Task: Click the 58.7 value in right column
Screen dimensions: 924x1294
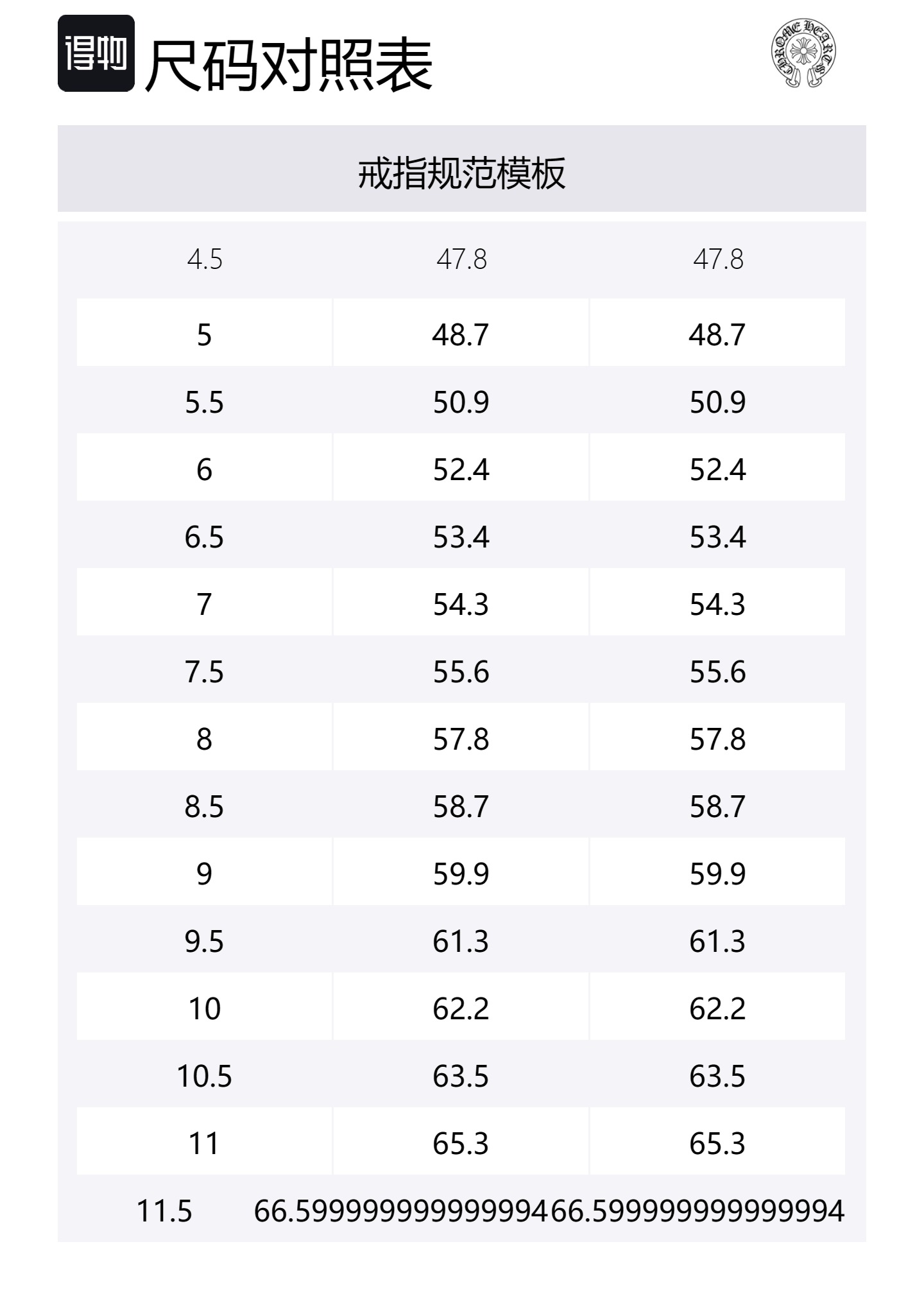Action: pyautogui.click(x=717, y=806)
